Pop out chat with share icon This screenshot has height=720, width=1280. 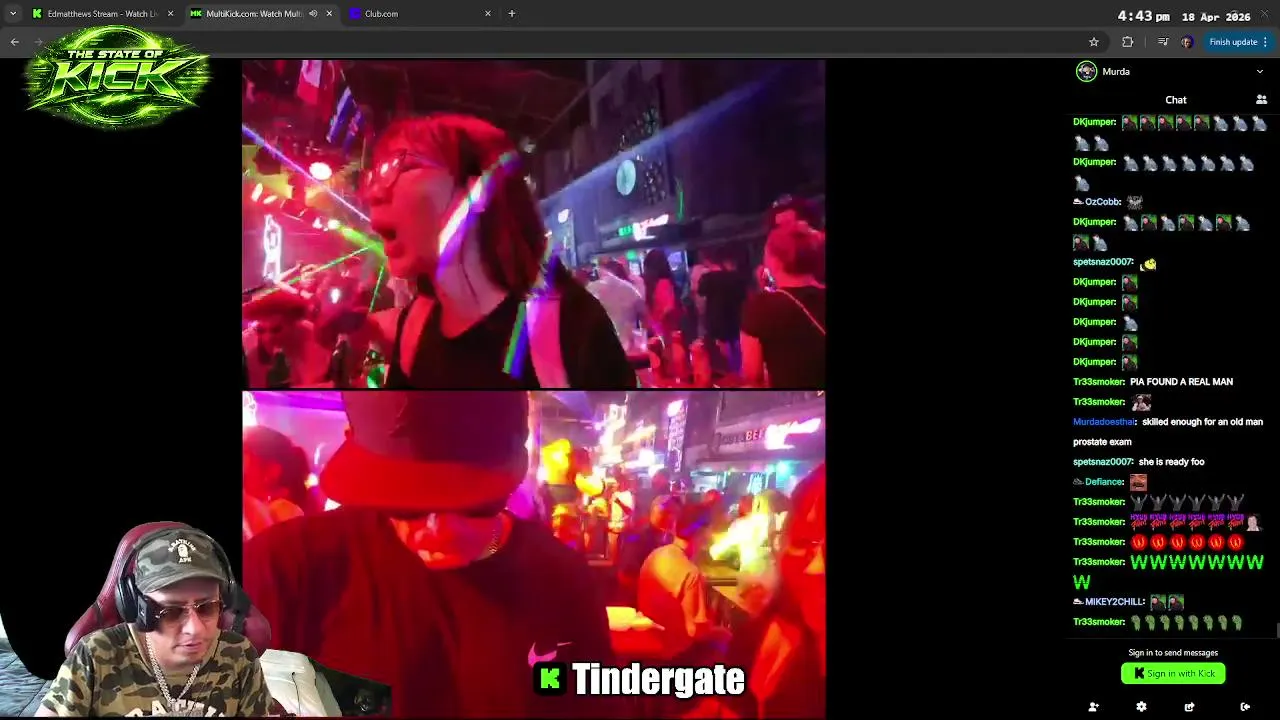[x=1189, y=707]
